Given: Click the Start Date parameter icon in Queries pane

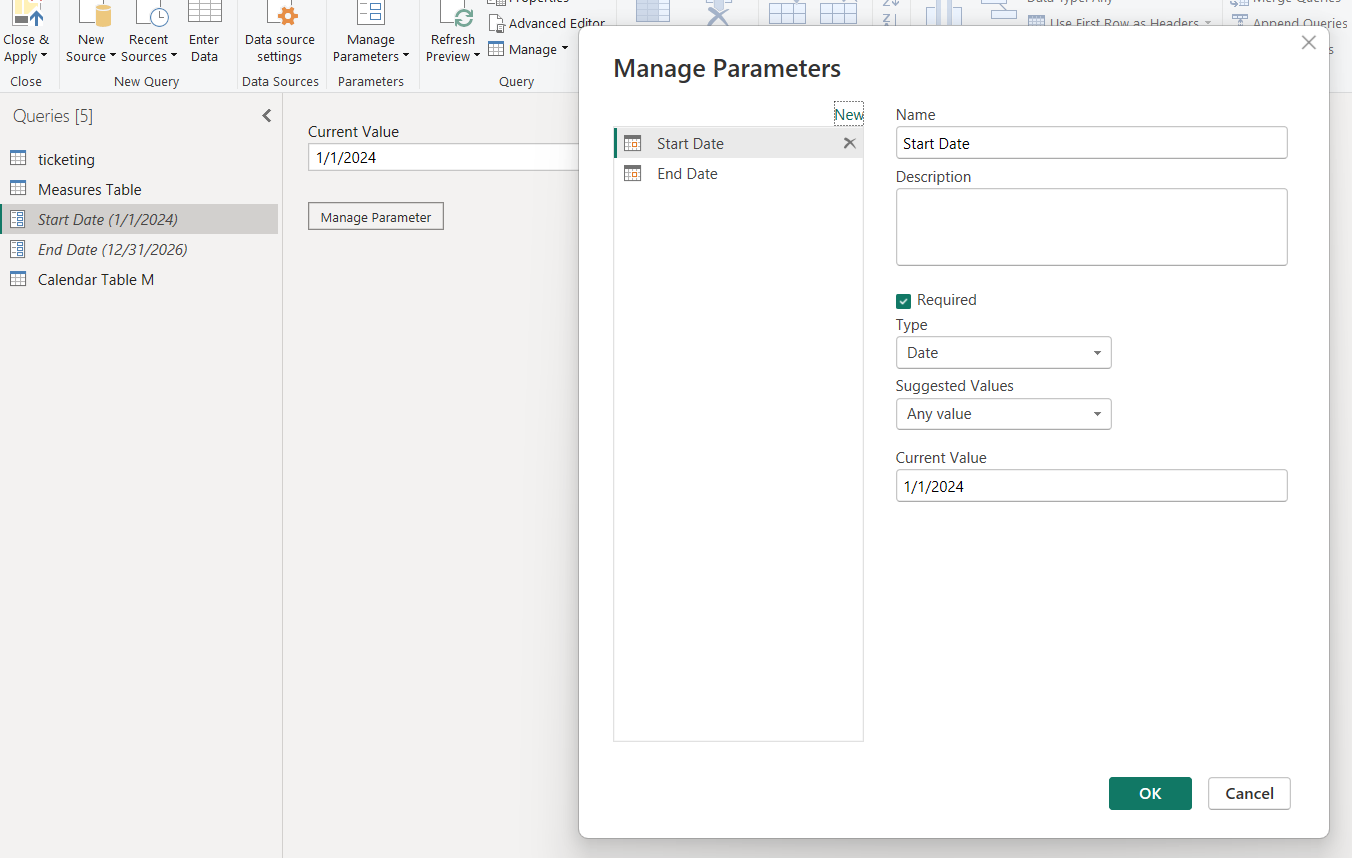Looking at the screenshot, I should (18, 219).
